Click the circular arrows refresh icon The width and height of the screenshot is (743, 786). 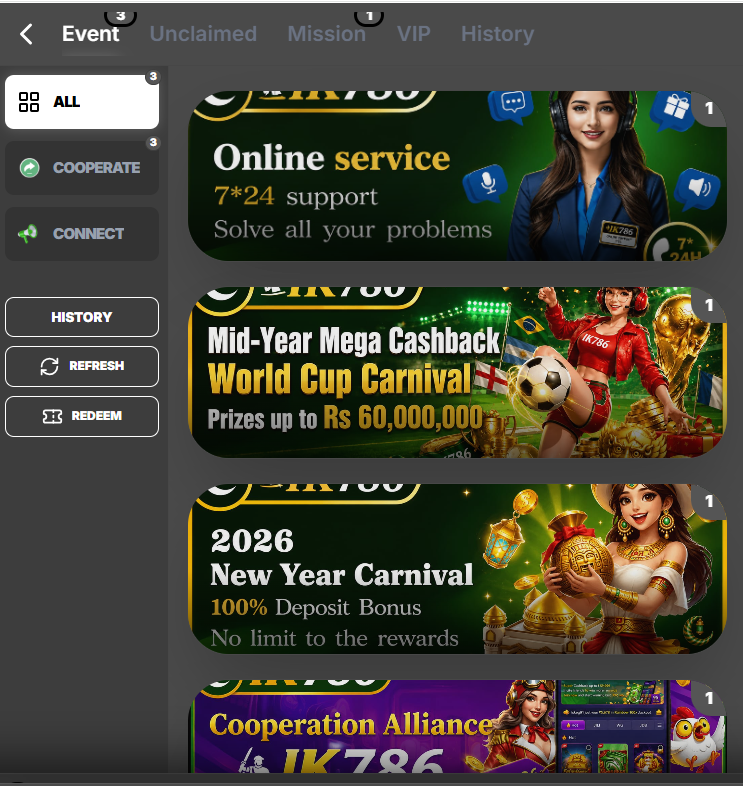50,366
